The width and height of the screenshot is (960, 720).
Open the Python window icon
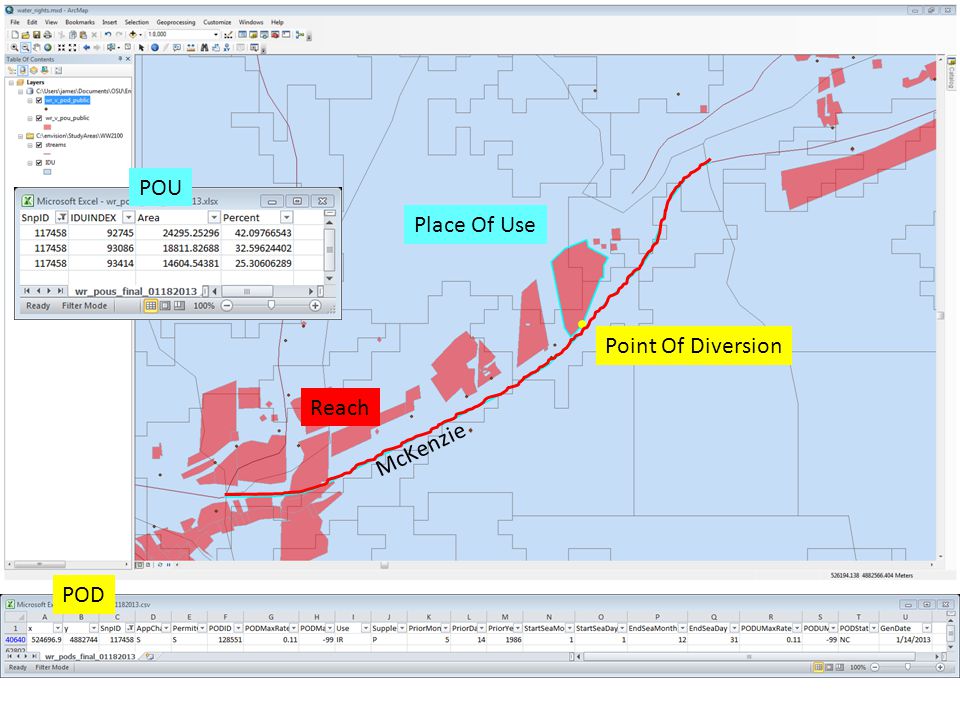point(286,35)
